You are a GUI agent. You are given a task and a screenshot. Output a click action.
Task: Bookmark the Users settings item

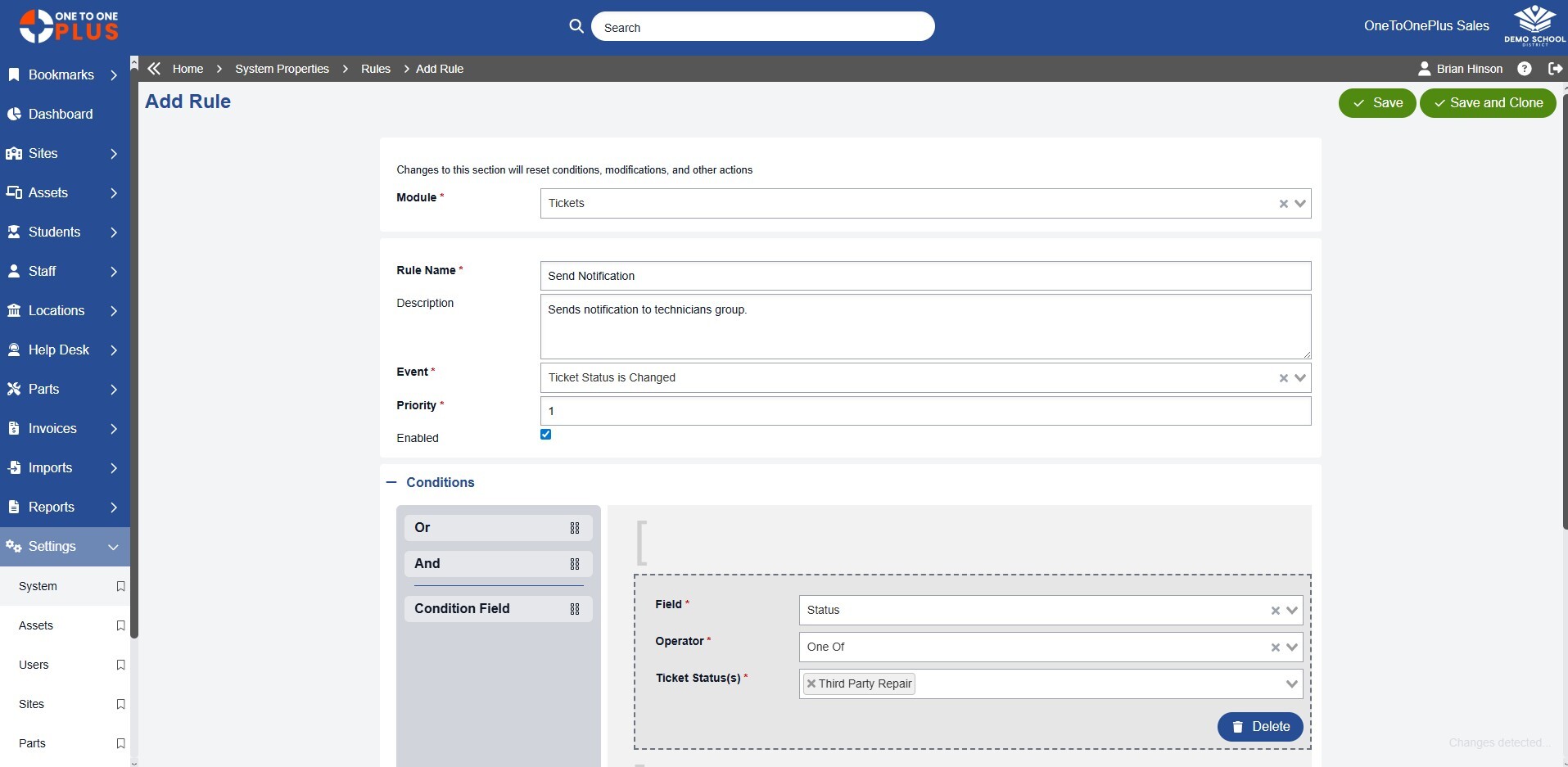[x=120, y=665]
